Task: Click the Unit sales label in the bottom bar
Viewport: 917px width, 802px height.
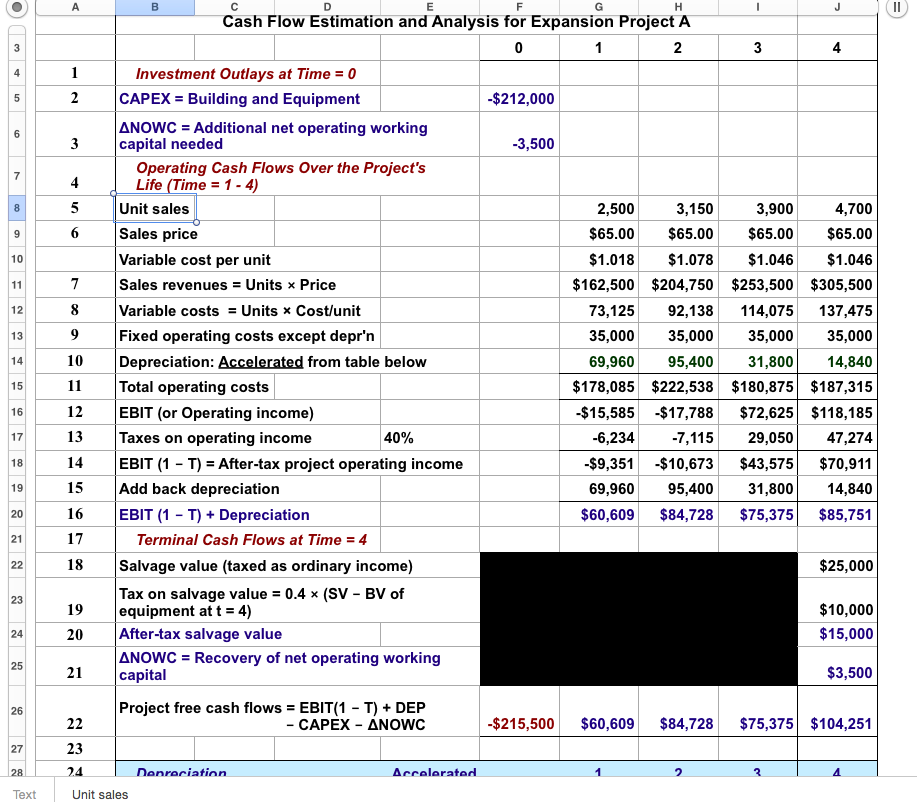Action: 98,794
